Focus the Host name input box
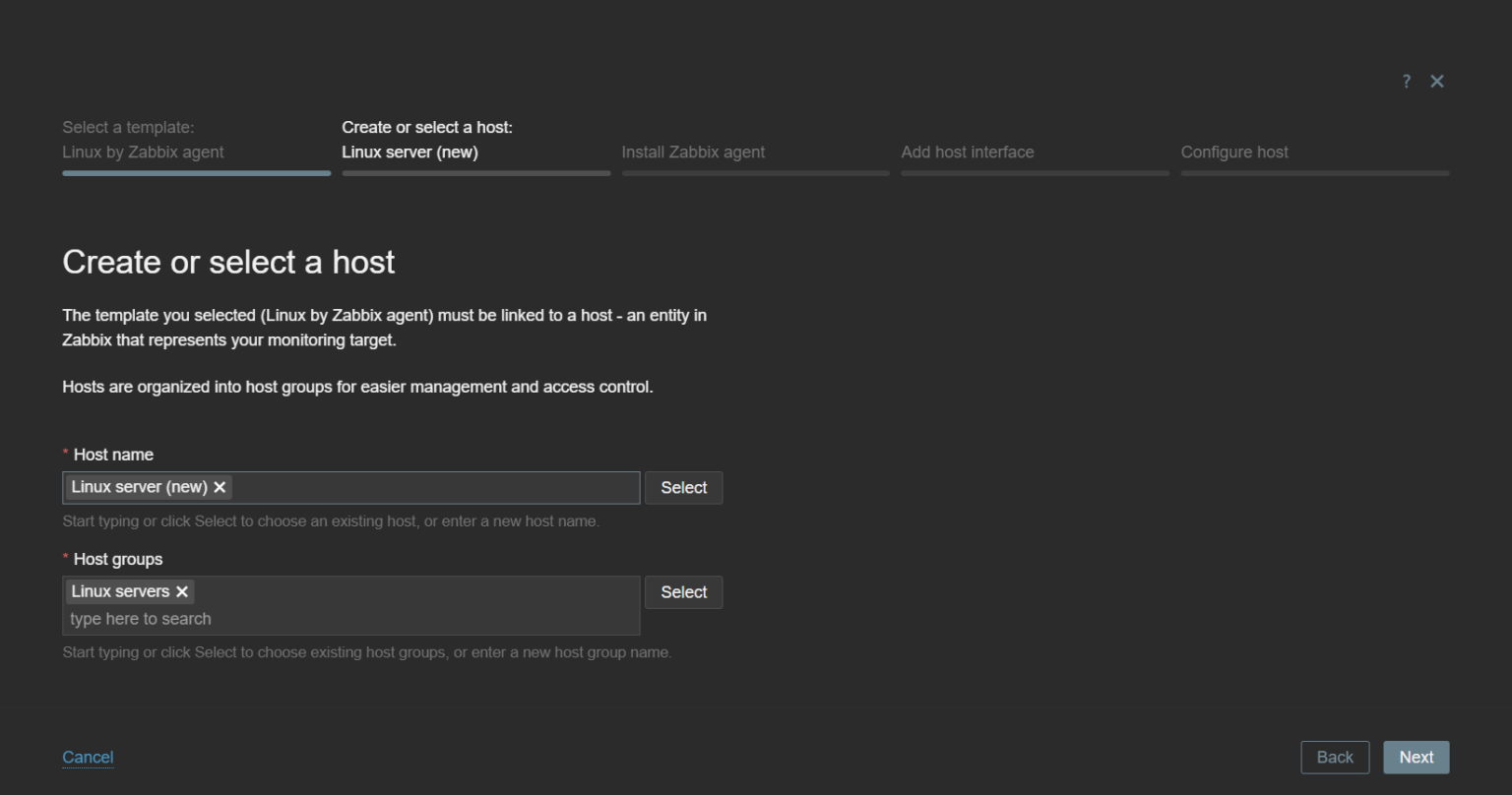This screenshot has height=795, width=1512. [x=433, y=488]
